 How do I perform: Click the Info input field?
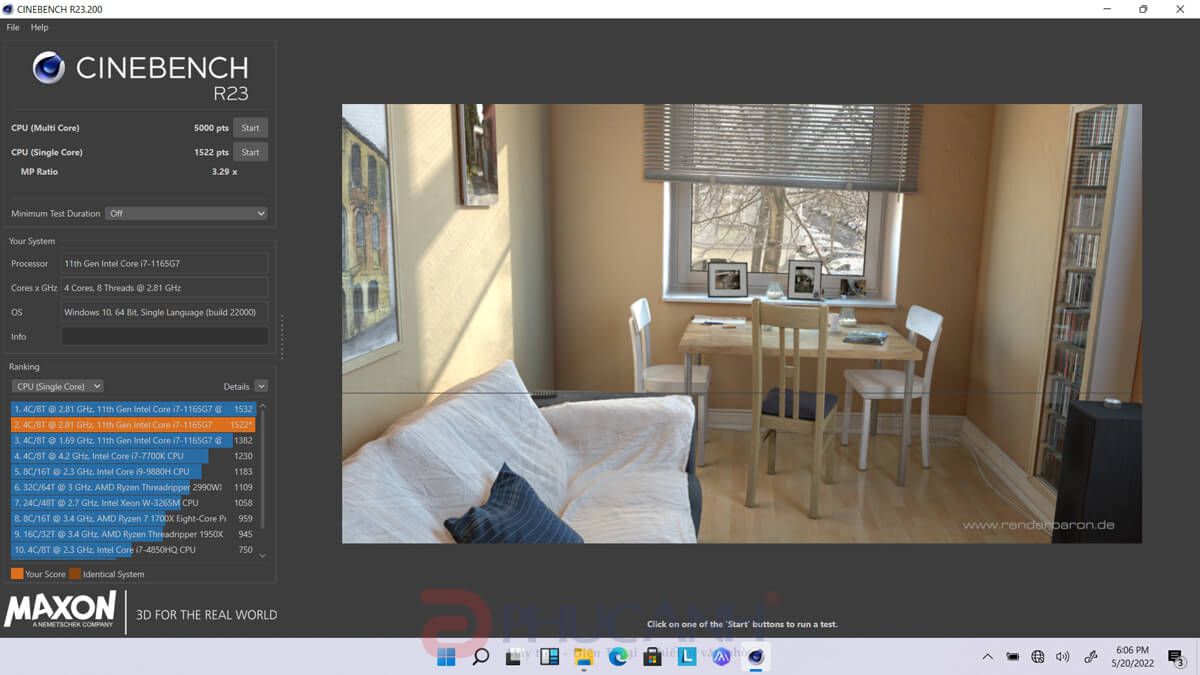pos(164,337)
